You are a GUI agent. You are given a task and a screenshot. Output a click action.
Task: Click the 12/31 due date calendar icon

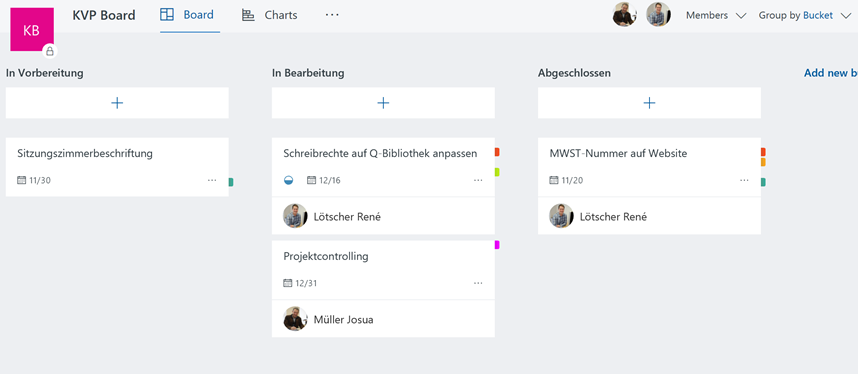pyautogui.click(x=288, y=283)
